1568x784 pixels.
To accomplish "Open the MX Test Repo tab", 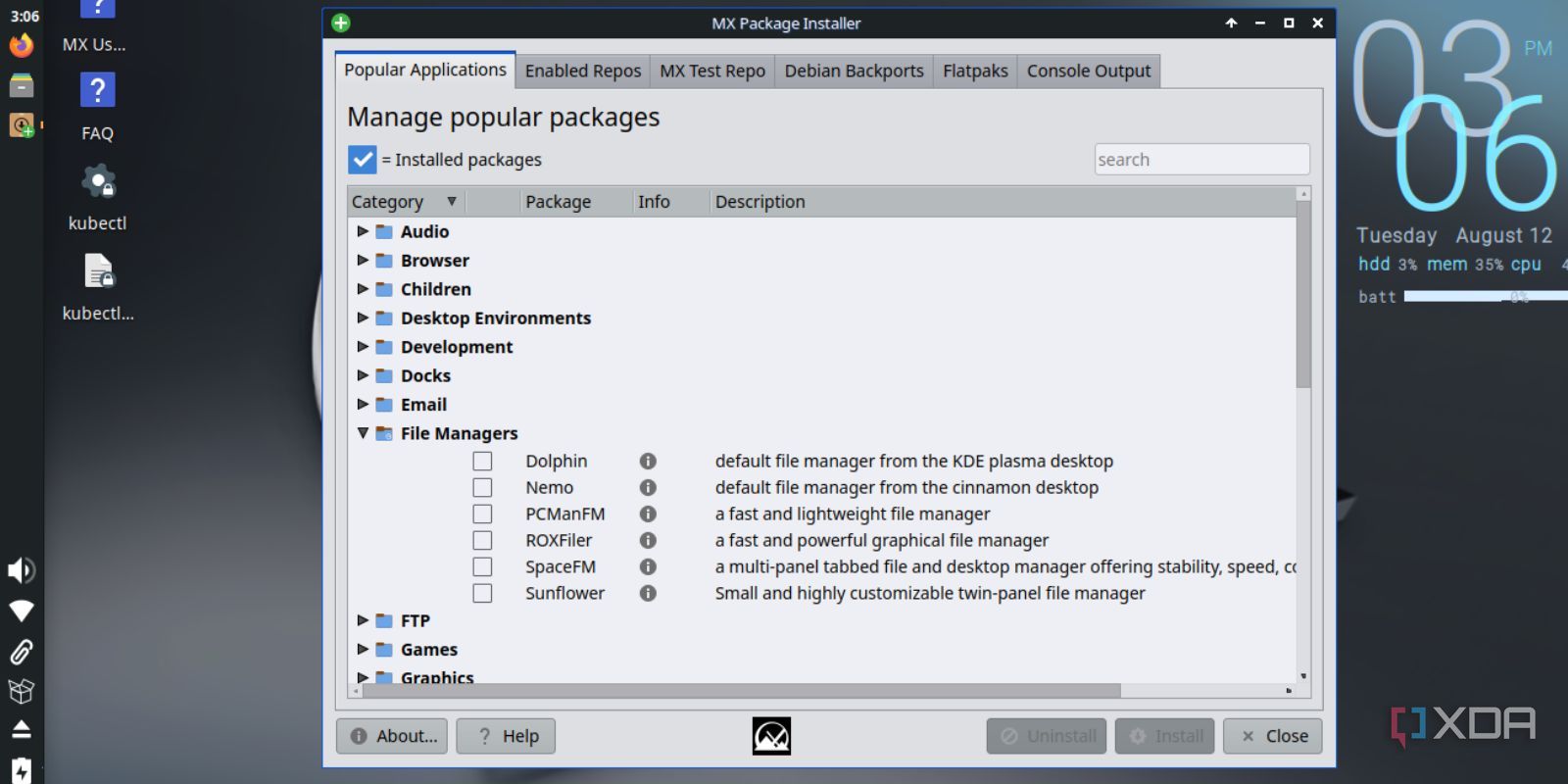I will [x=712, y=71].
